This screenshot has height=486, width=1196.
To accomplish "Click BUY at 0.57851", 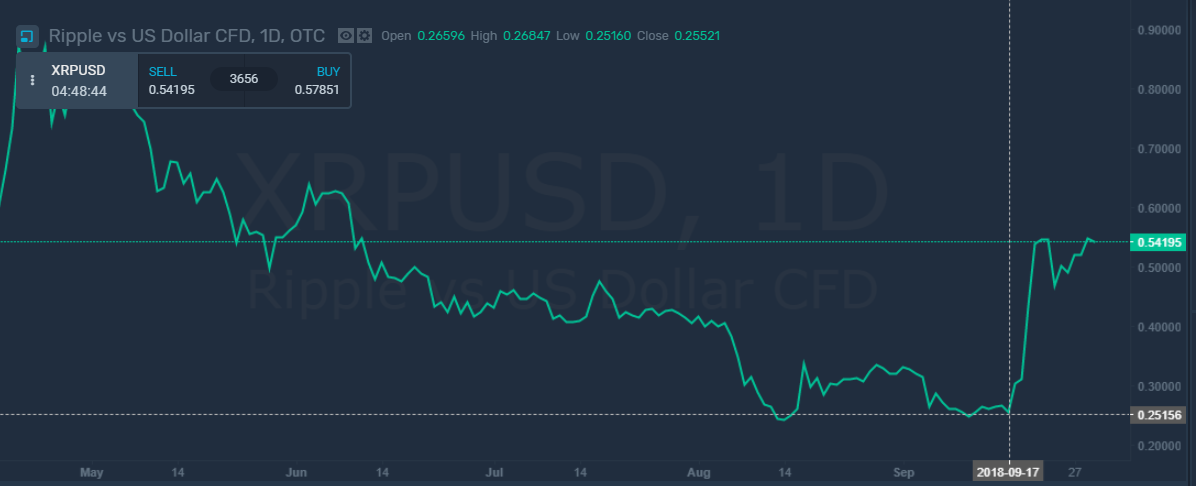I will point(317,81).
